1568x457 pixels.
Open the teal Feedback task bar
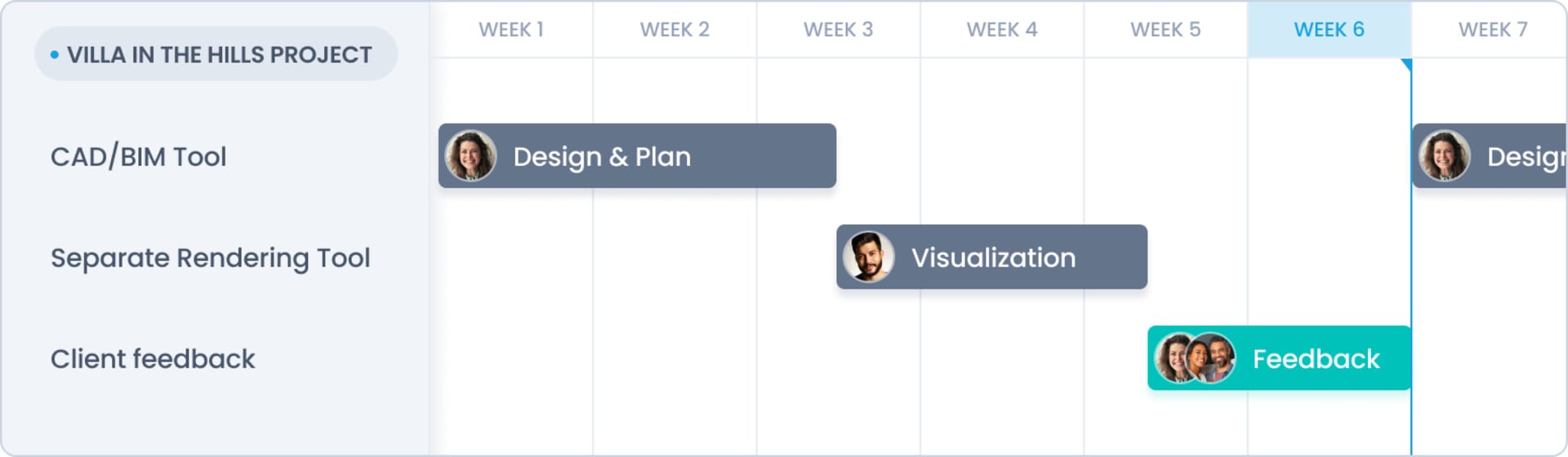(x=1315, y=358)
